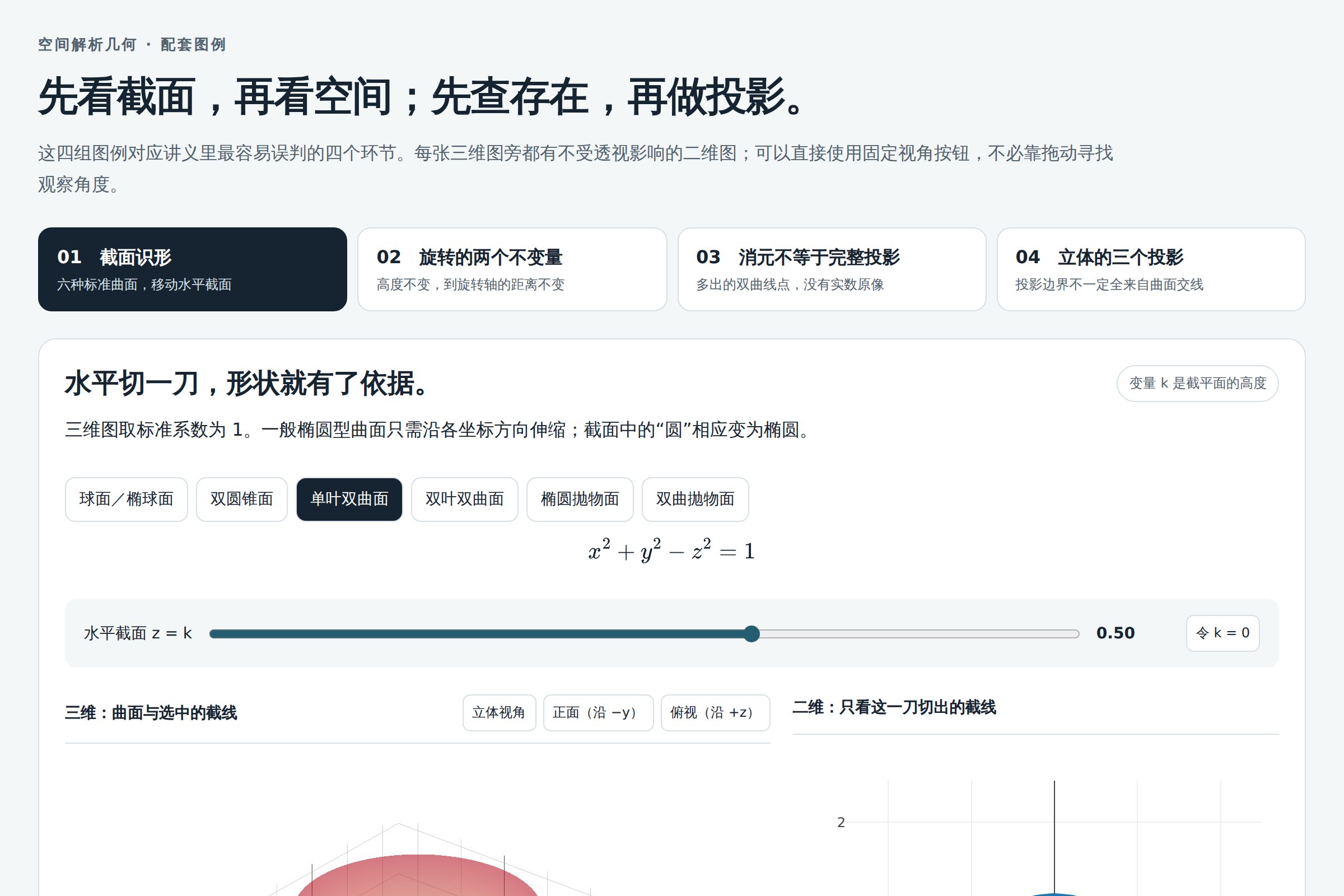Viewport: 1344px width, 896px height.
Task: Click the equation x² + y² − z² = 1
Action: tap(672, 551)
